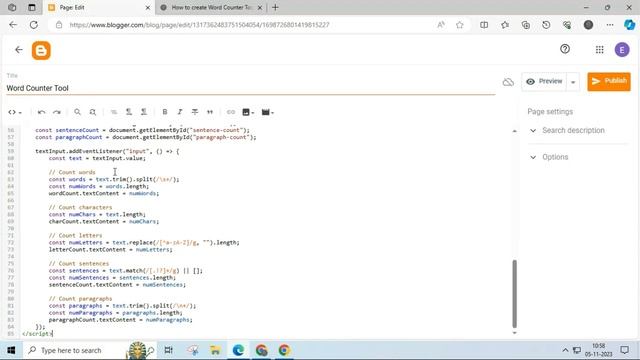Click the code editor vertical scrollbar thumb
The image size is (640, 360).
514,293
